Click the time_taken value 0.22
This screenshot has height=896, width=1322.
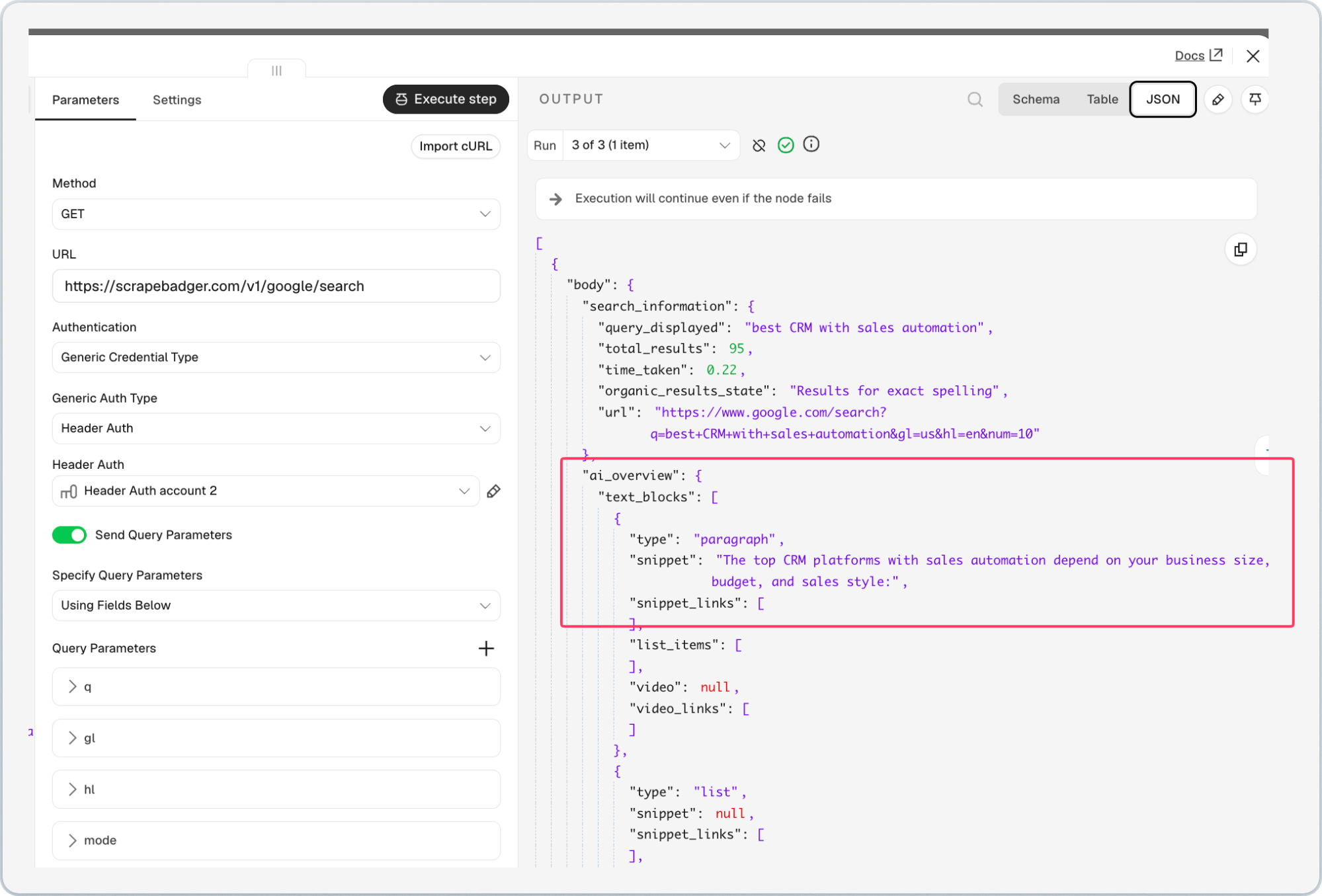(x=721, y=370)
